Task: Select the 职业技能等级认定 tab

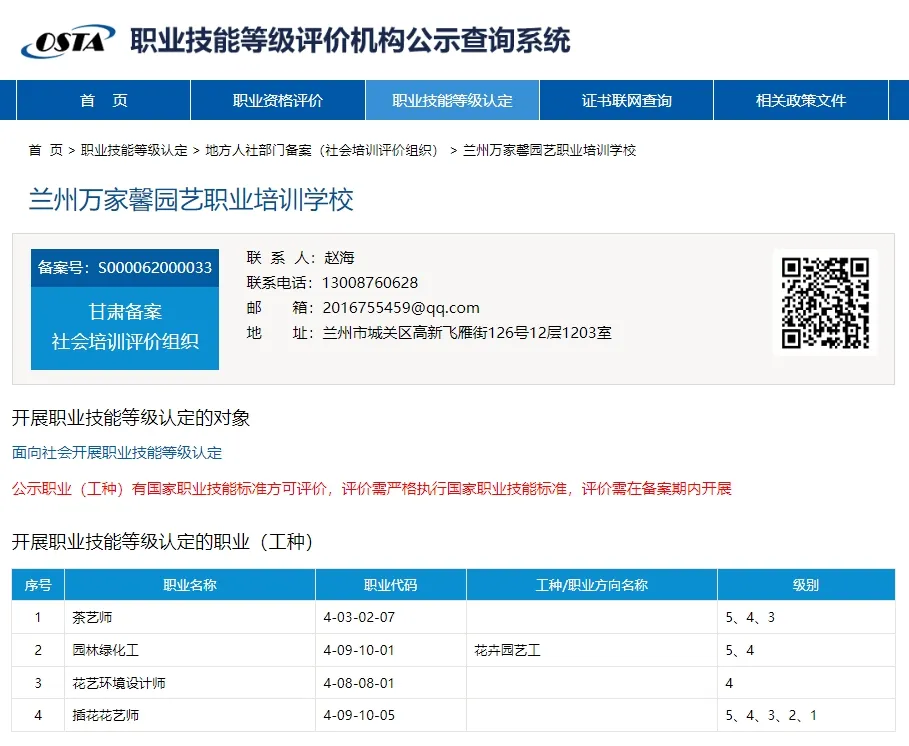Action: coord(452,100)
